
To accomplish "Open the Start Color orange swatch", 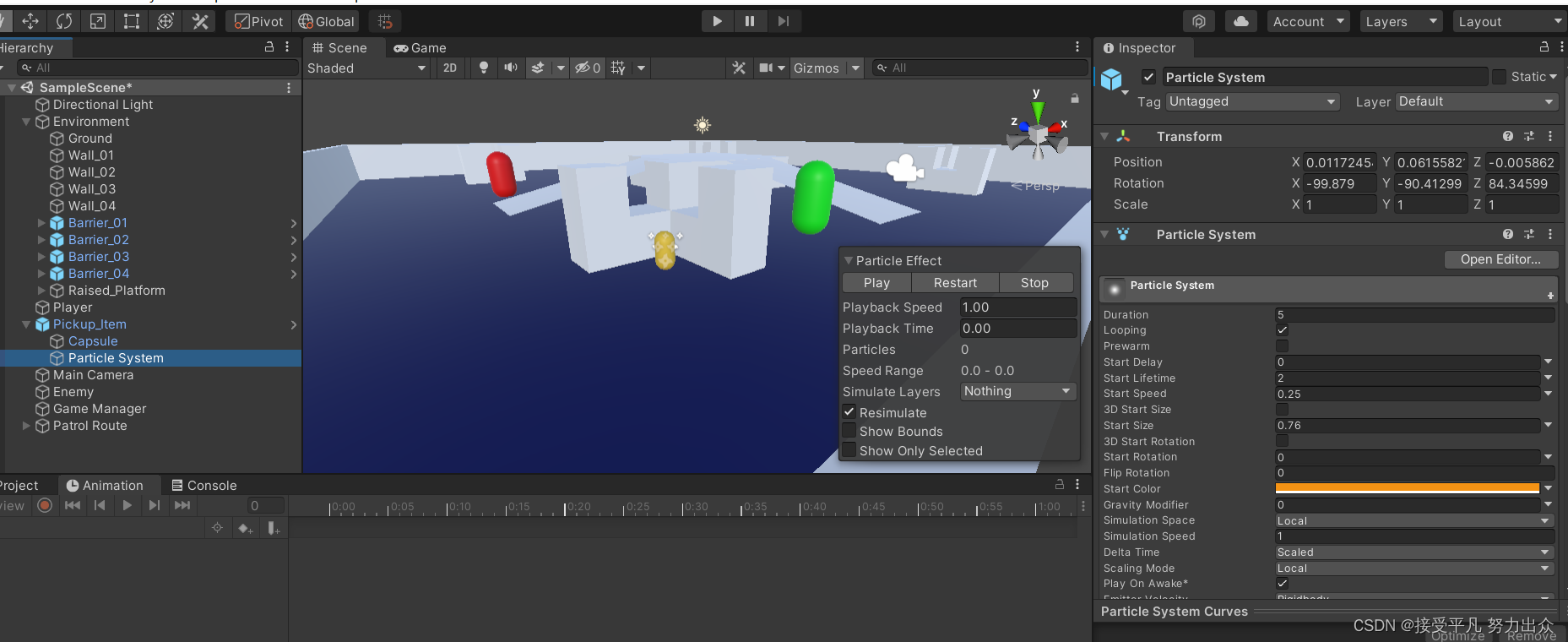I will [1407, 488].
